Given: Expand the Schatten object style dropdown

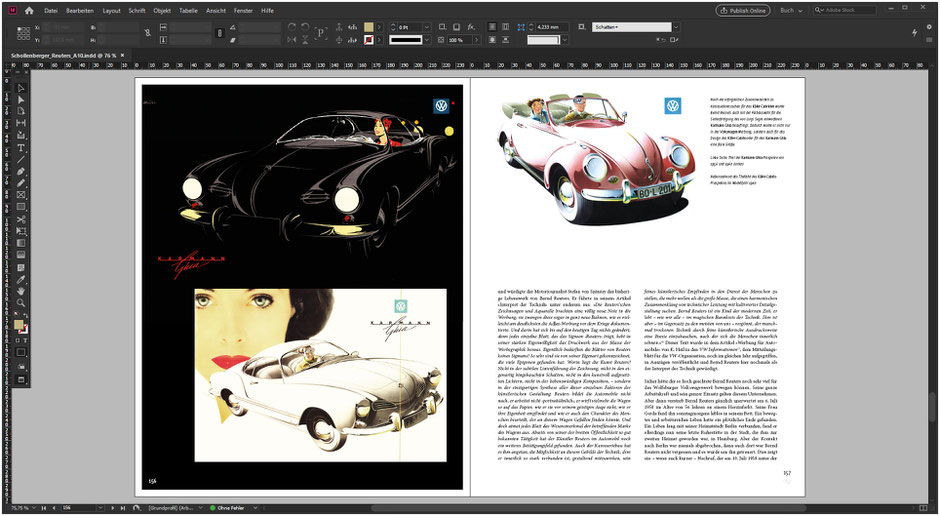Looking at the screenshot, I should pyautogui.click(x=676, y=28).
